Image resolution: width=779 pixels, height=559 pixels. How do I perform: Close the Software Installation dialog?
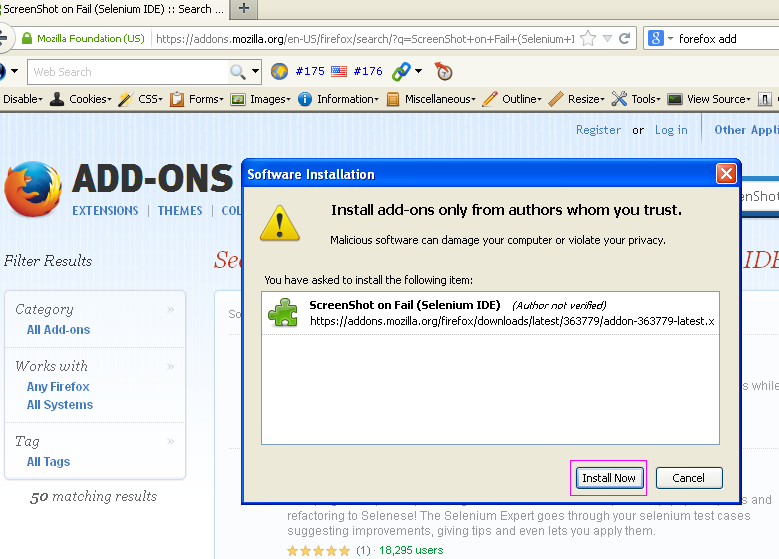[726, 173]
